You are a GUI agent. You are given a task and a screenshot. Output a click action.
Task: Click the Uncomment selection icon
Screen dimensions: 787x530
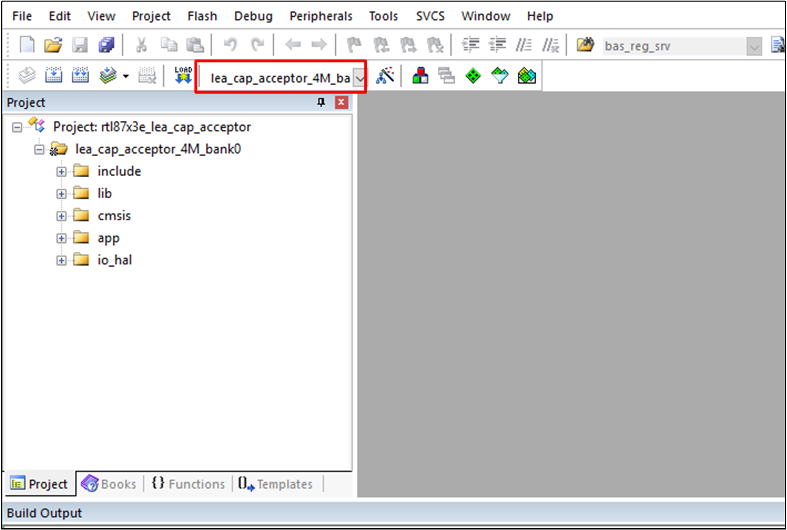[x=551, y=45]
